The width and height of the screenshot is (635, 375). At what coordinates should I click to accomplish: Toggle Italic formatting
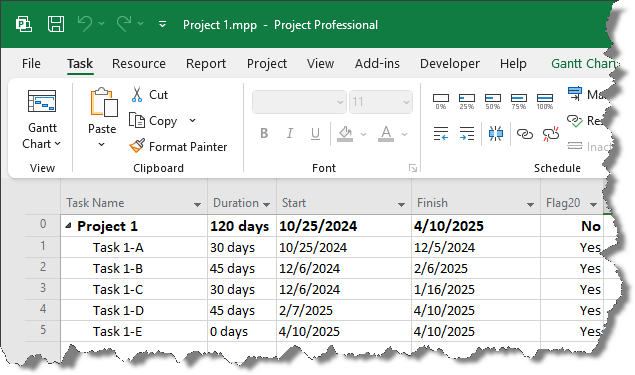coord(290,133)
